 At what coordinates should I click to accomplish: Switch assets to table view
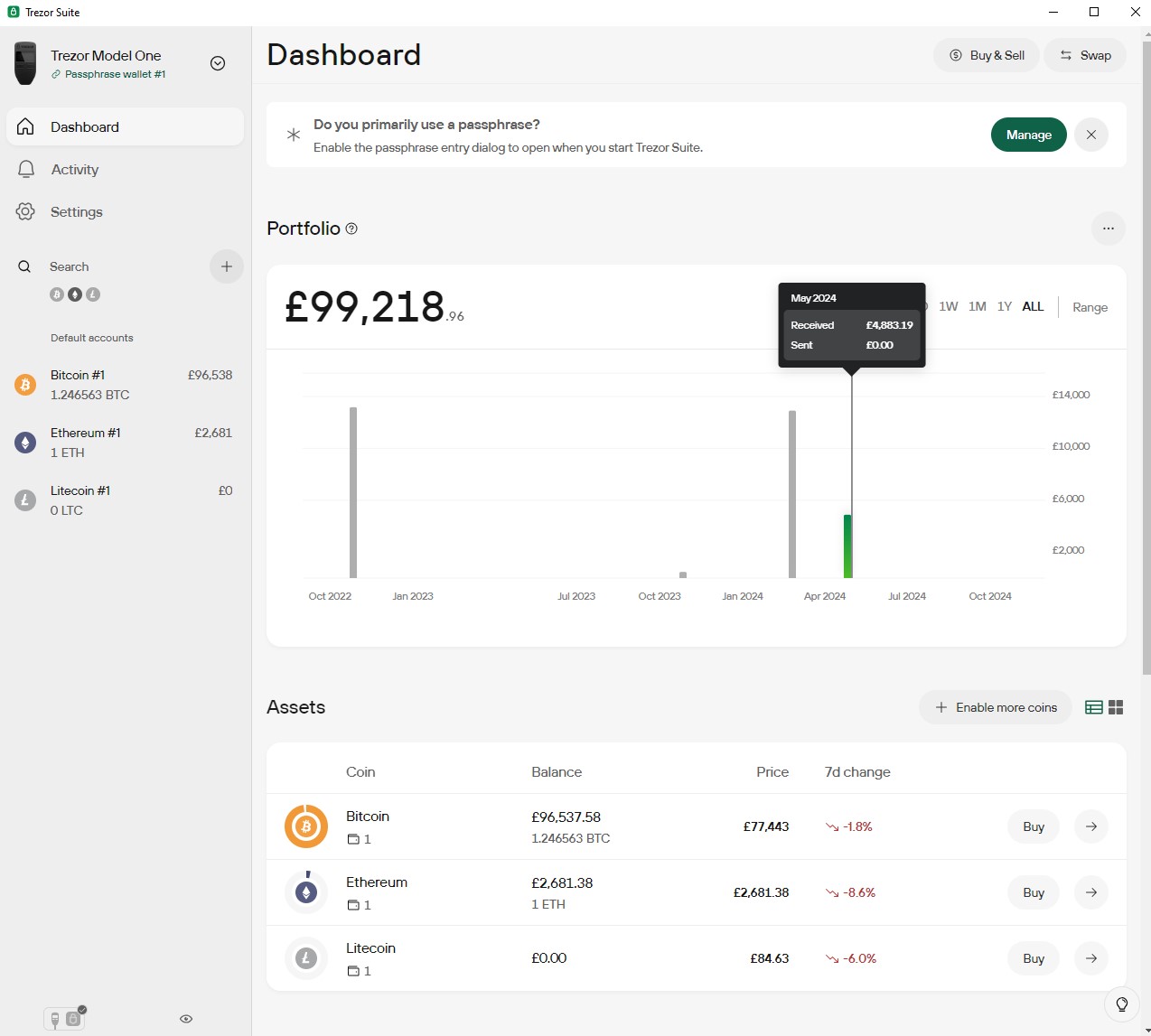coord(1093,707)
